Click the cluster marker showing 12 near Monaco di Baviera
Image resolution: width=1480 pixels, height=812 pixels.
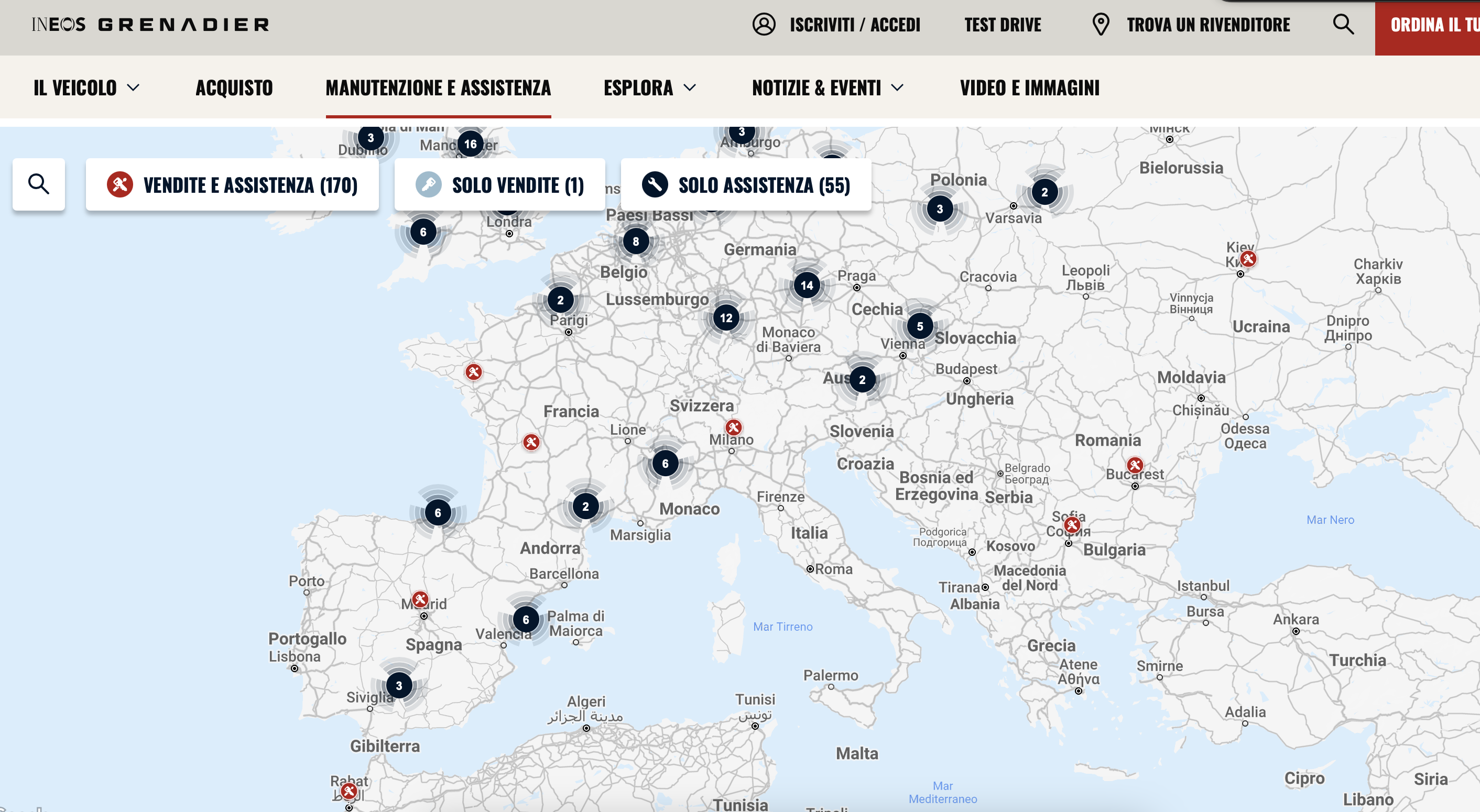725,317
